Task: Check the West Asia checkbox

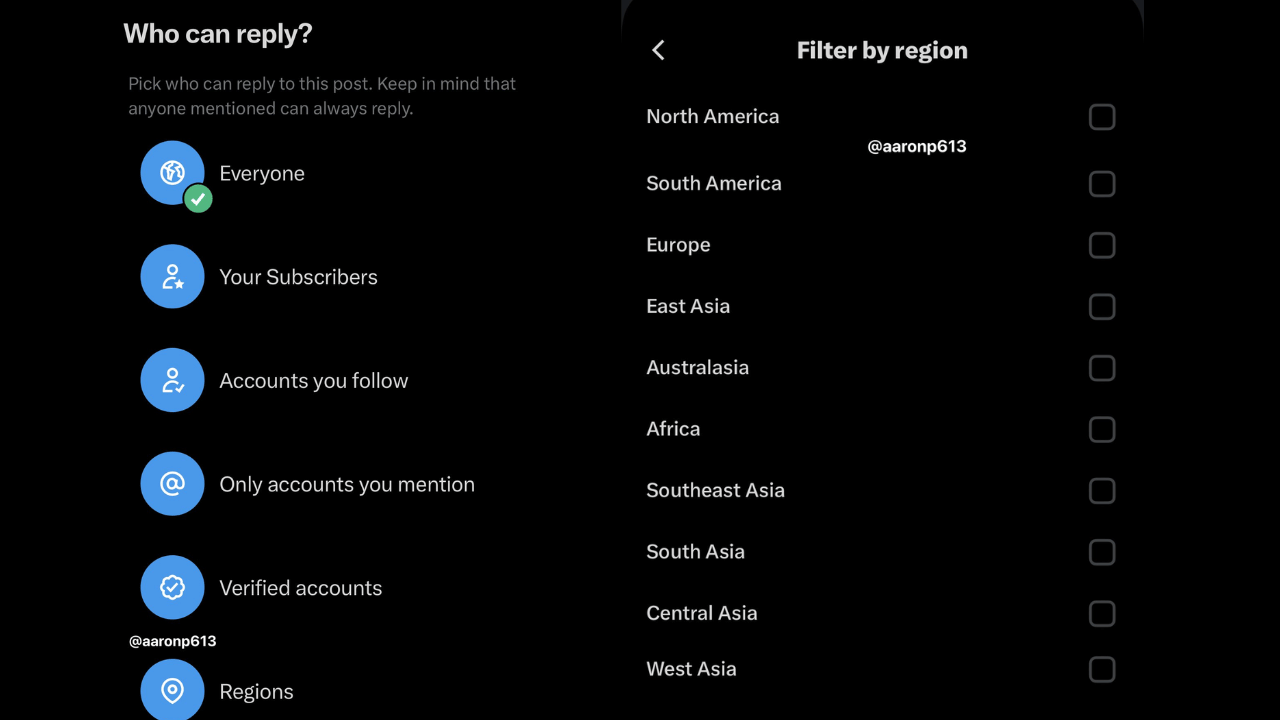Action: pyautogui.click(x=1101, y=669)
